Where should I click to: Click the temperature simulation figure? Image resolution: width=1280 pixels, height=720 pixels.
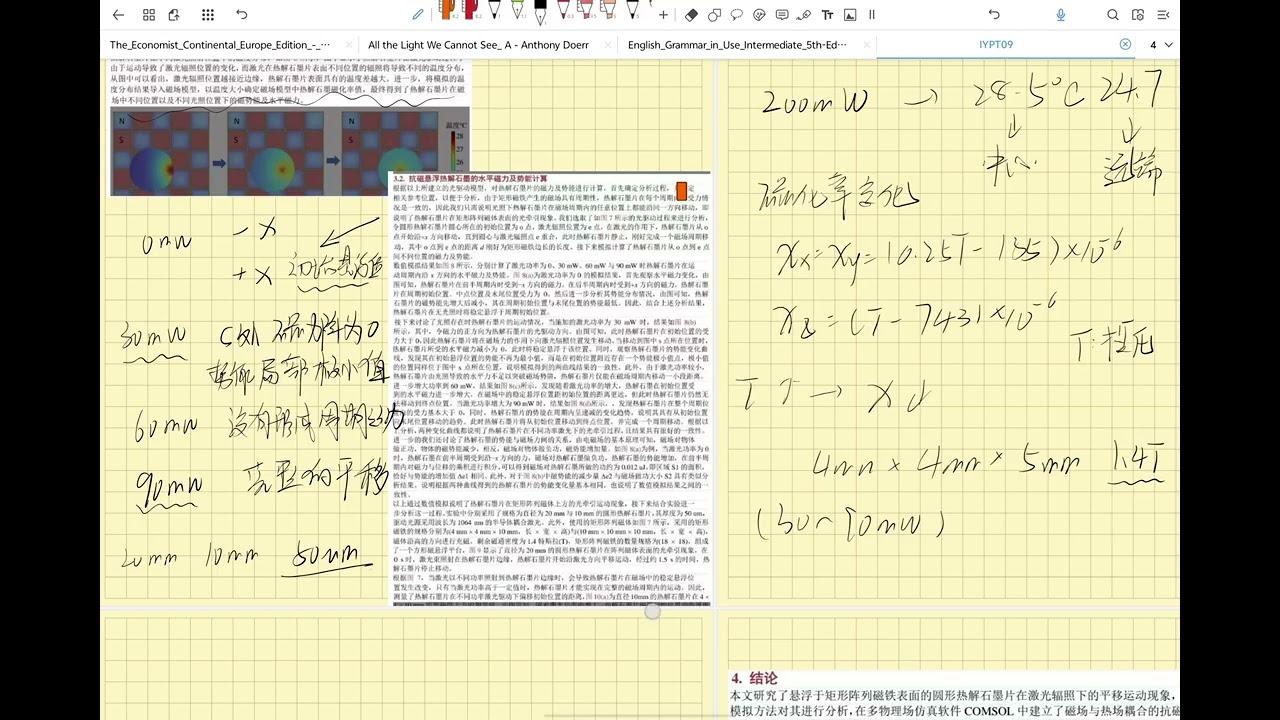[x=290, y=151]
